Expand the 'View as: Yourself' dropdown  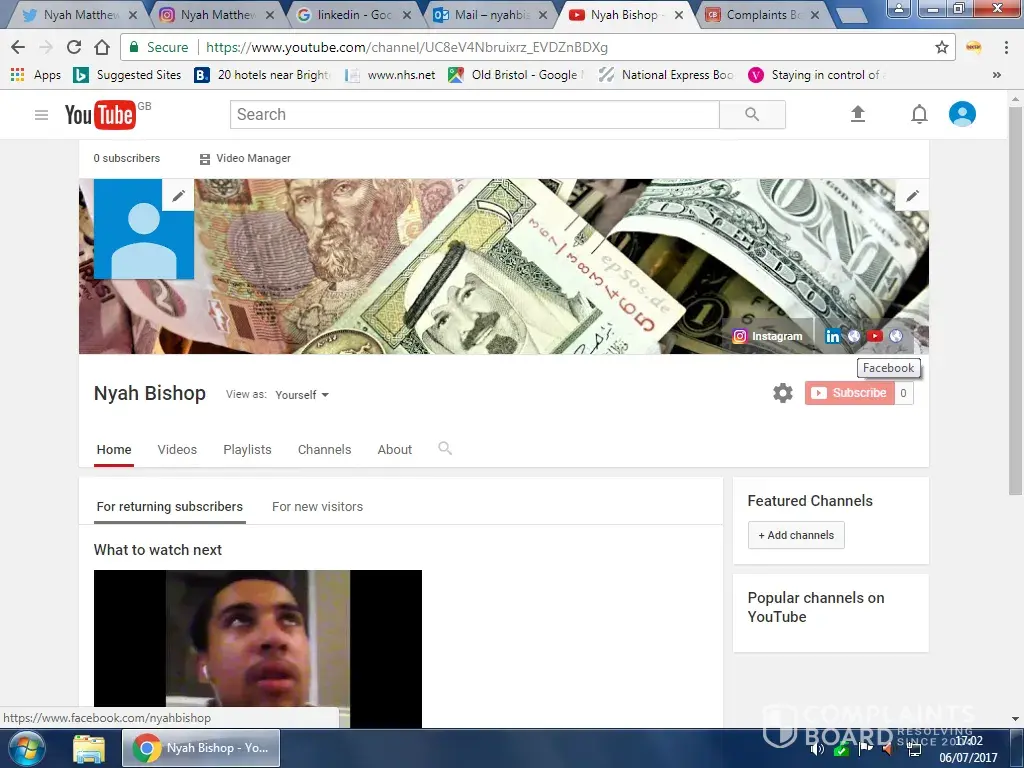(x=302, y=395)
